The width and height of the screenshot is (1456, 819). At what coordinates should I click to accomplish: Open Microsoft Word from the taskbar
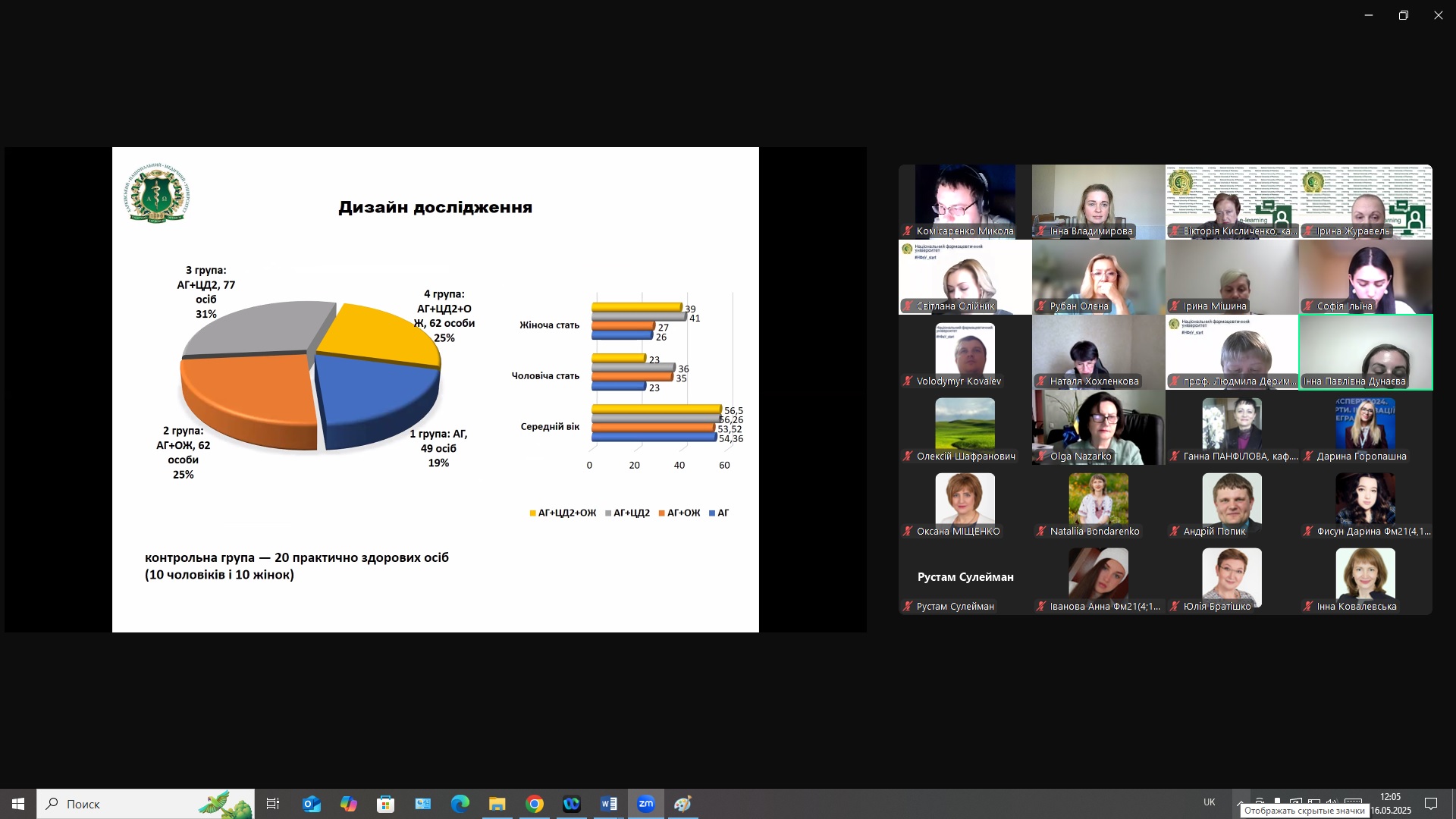(609, 804)
